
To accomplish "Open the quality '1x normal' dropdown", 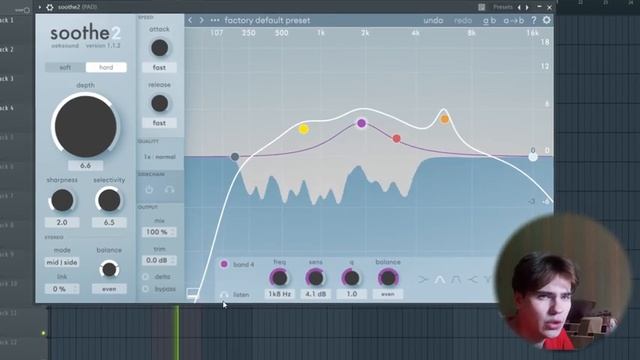I will (160, 157).
